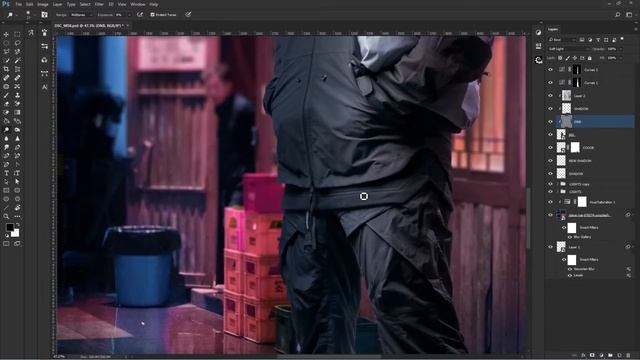
Task: Select the Blur Gallery smart filter entry
Action: pos(582,237)
